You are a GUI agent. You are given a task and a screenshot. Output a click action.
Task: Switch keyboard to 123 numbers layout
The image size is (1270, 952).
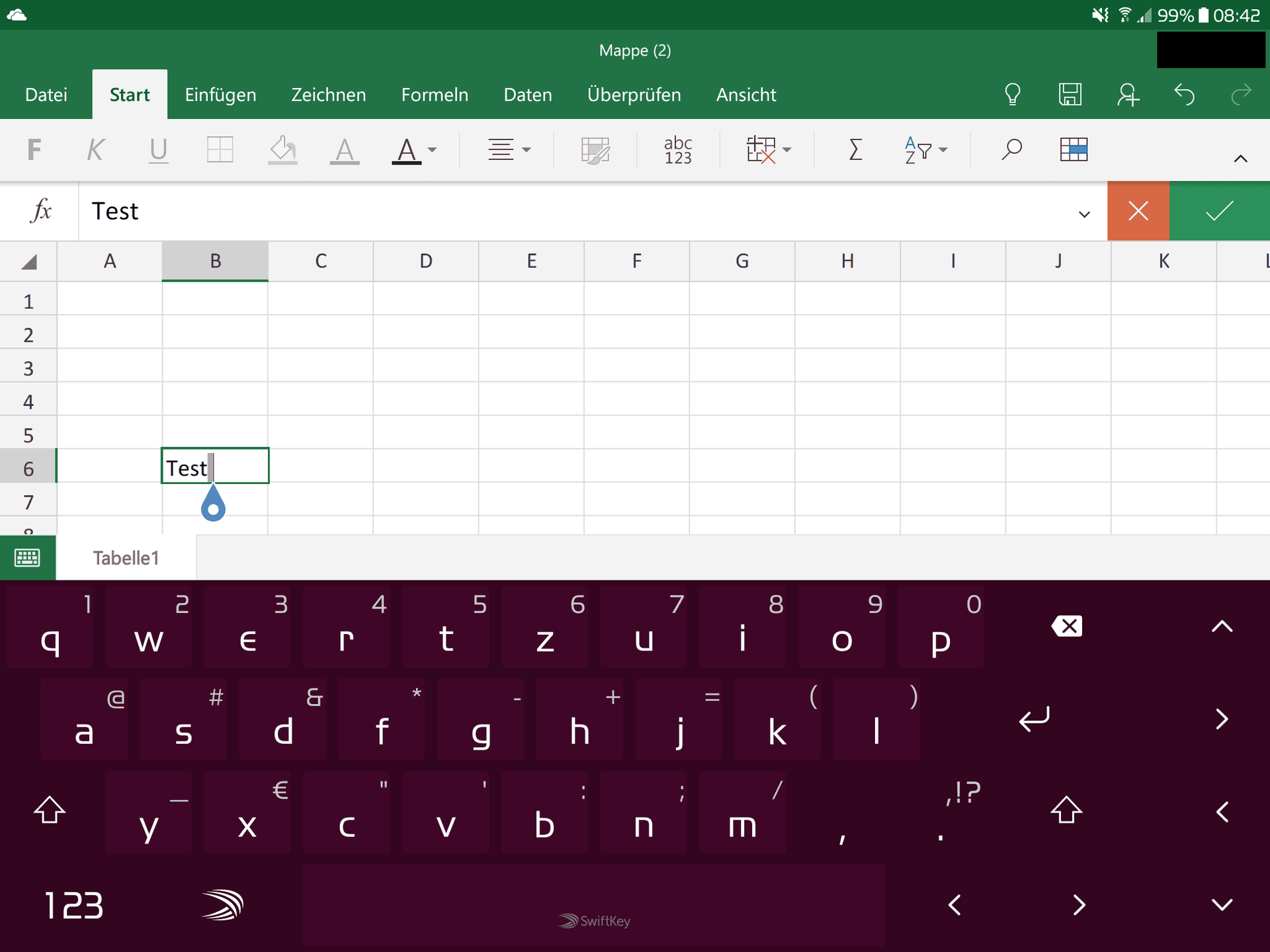pos(73,906)
